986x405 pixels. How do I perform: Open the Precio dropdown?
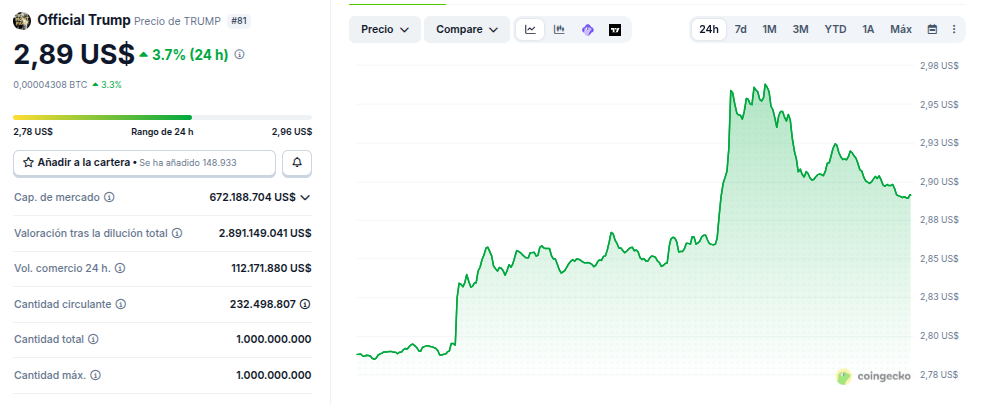(x=384, y=30)
